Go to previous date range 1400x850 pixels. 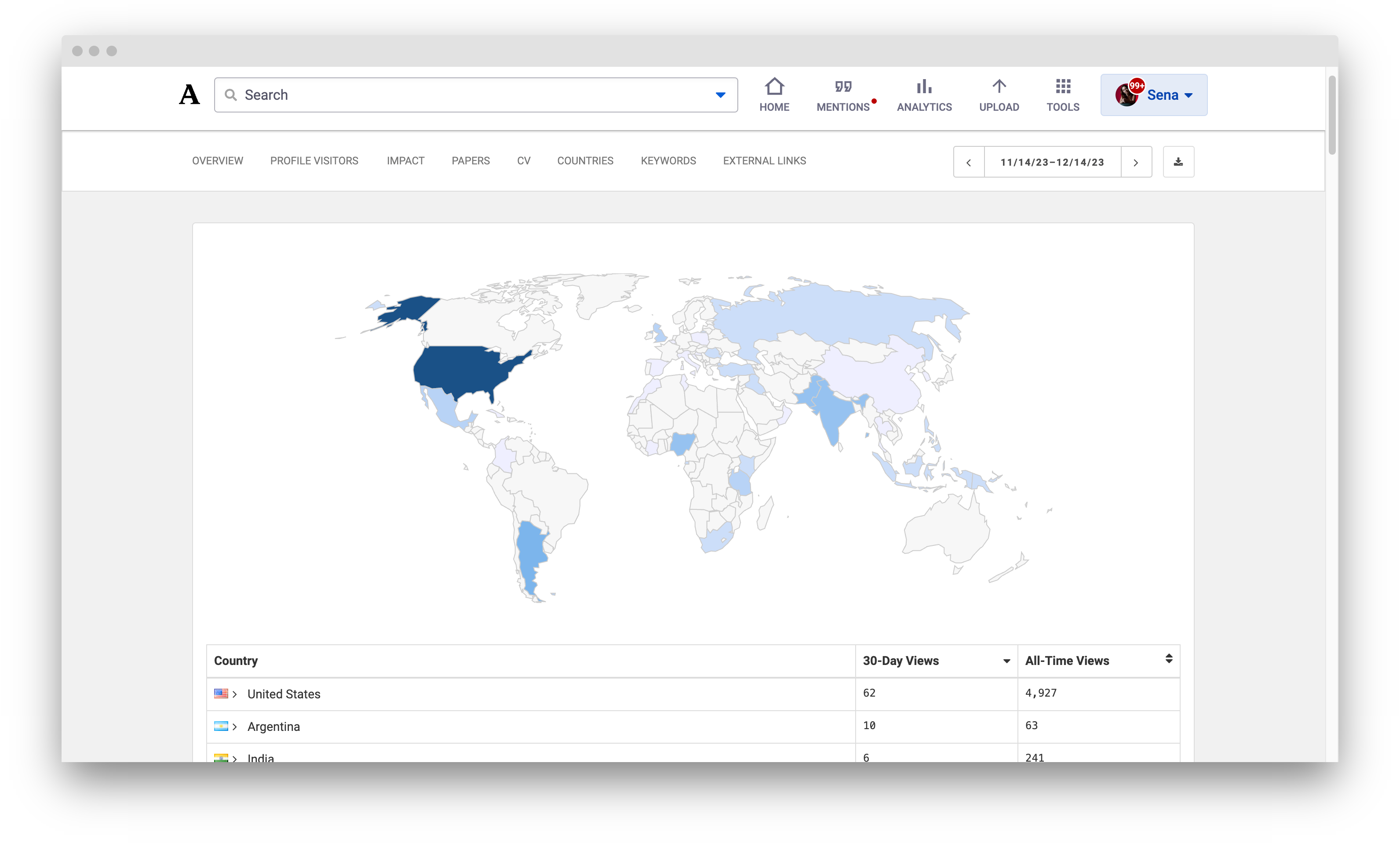coord(968,162)
